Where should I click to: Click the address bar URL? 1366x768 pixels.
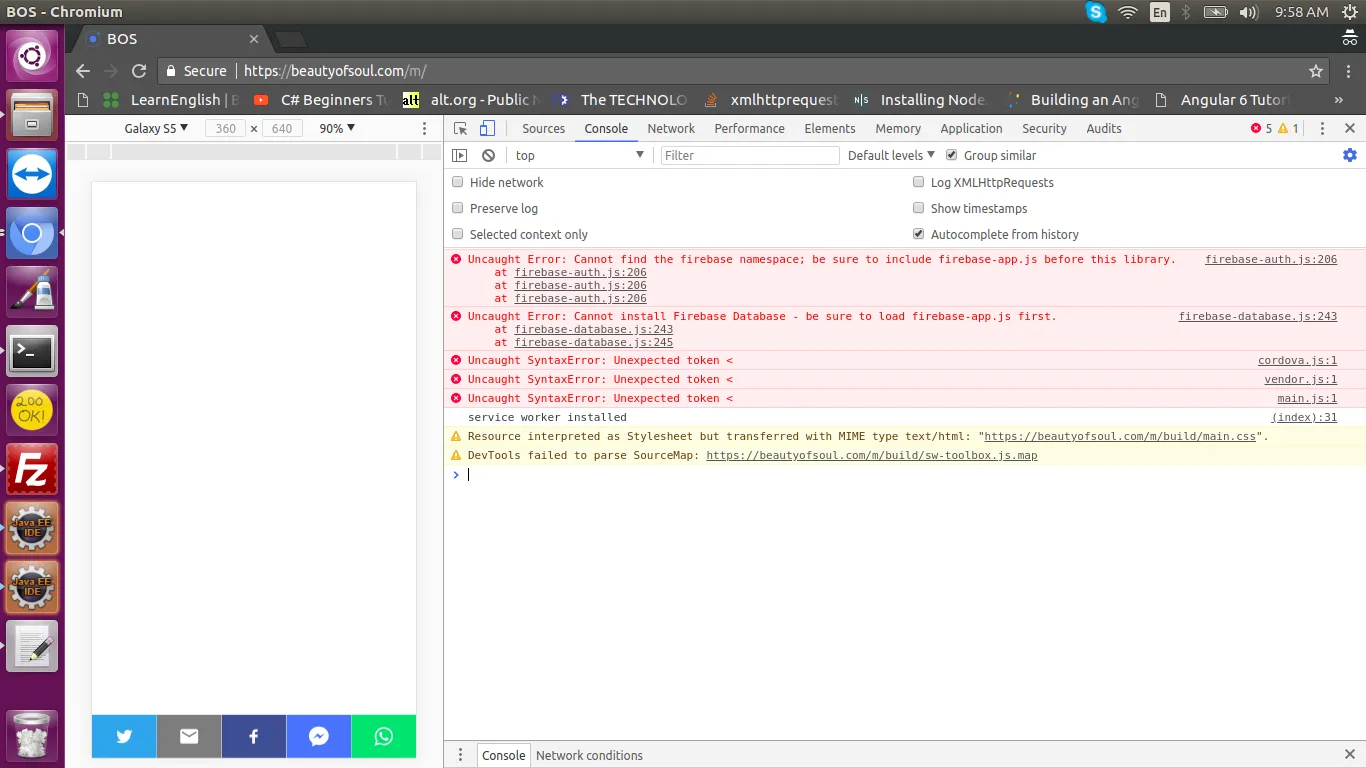(336, 71)
